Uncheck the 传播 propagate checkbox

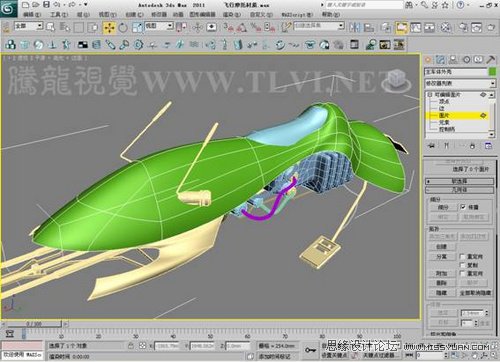click(x=463, y=207)
